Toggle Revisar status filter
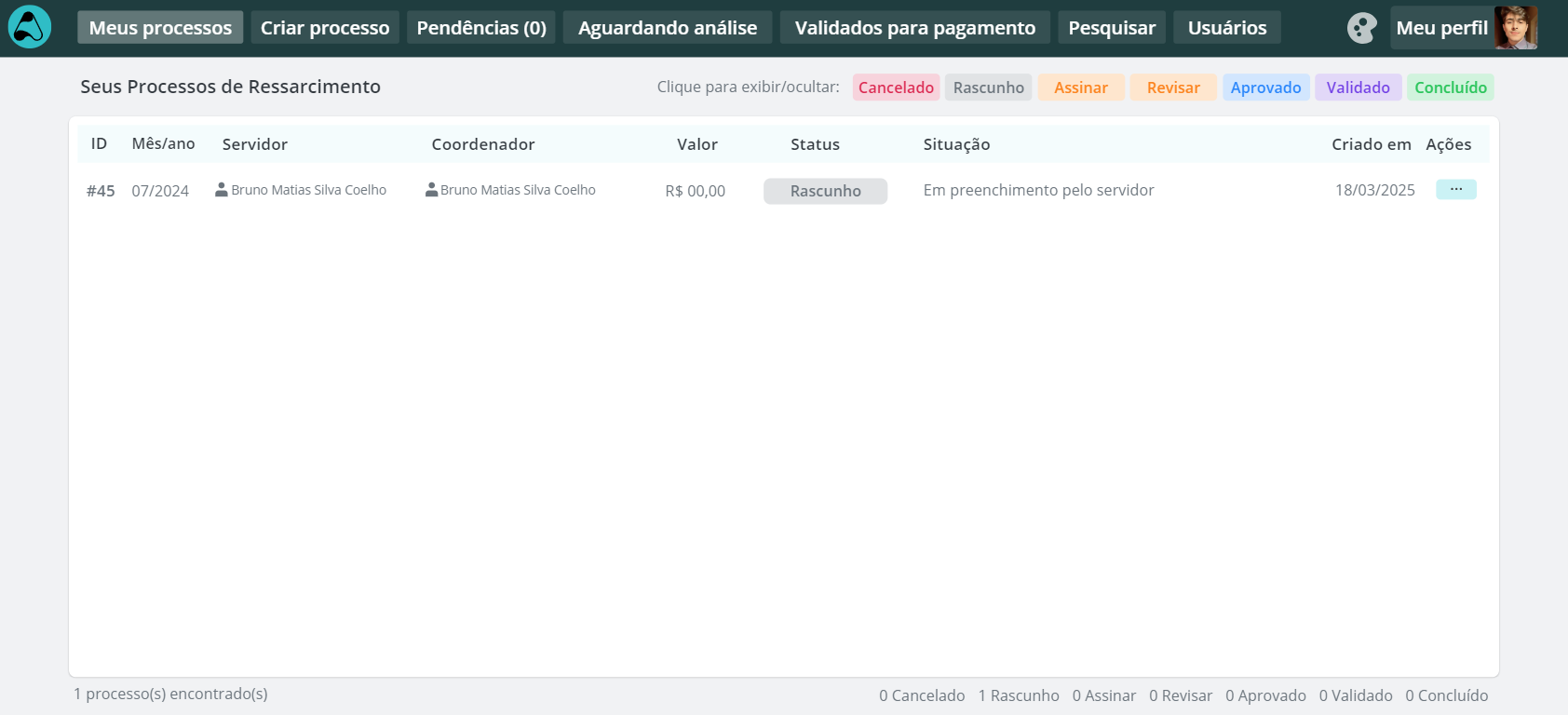Image resolution: width=1568 pixels, height=715 pixels. pyautogui.click(x=1173, y=88)
